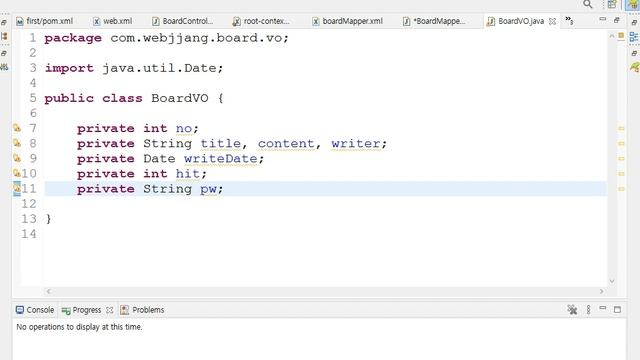Viewport: 640px width, 360px height.
Task: Click the 'writer' field on line 8
Action: point(356,144)
